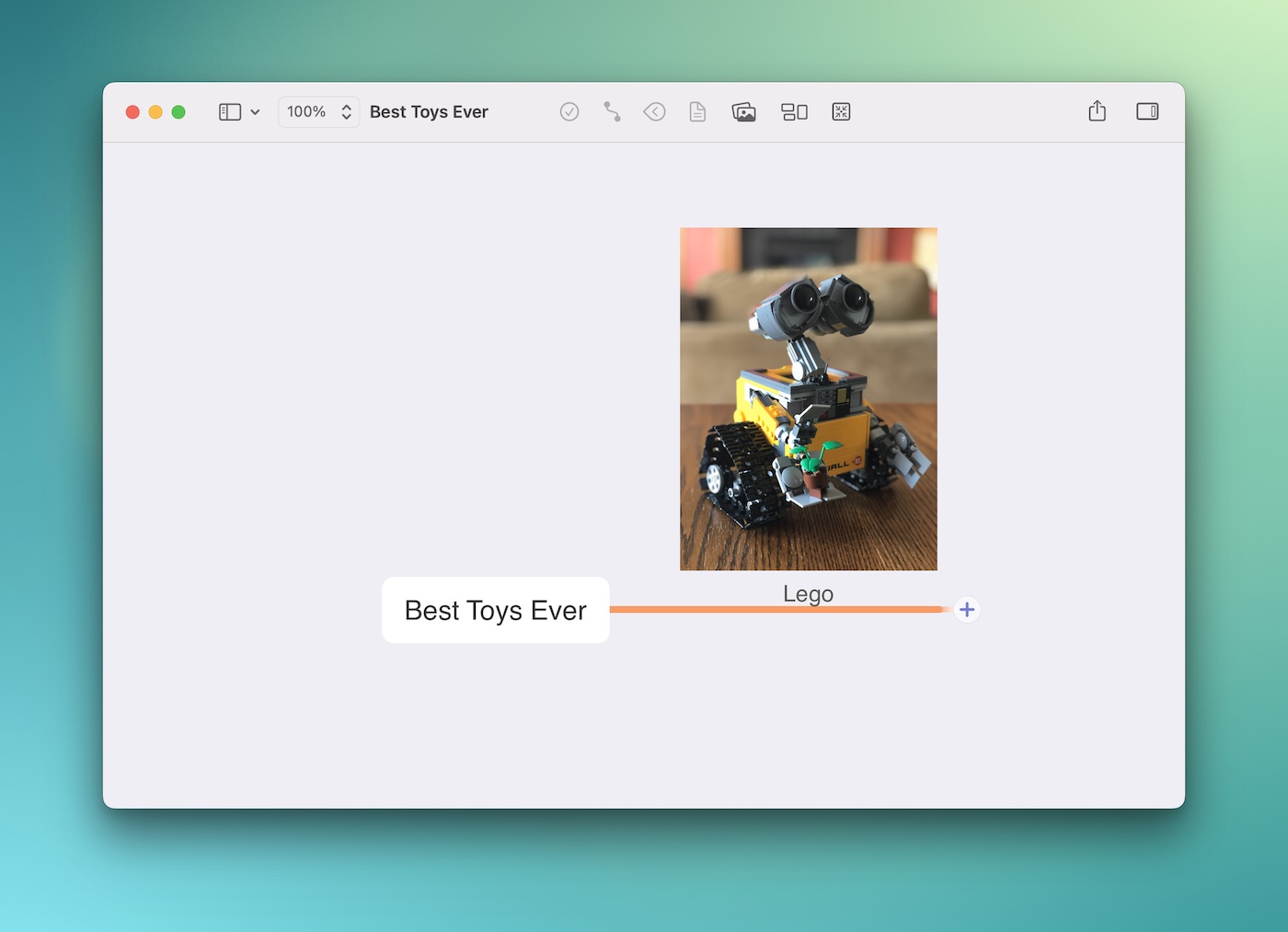Click the WALL-E Lego robot image

click(809, 399)
